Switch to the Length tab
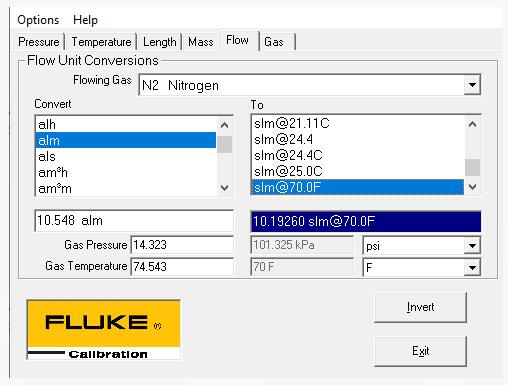The width and height of the screenshot is (508, 385). pyautogui.click(x=160, y=42)
